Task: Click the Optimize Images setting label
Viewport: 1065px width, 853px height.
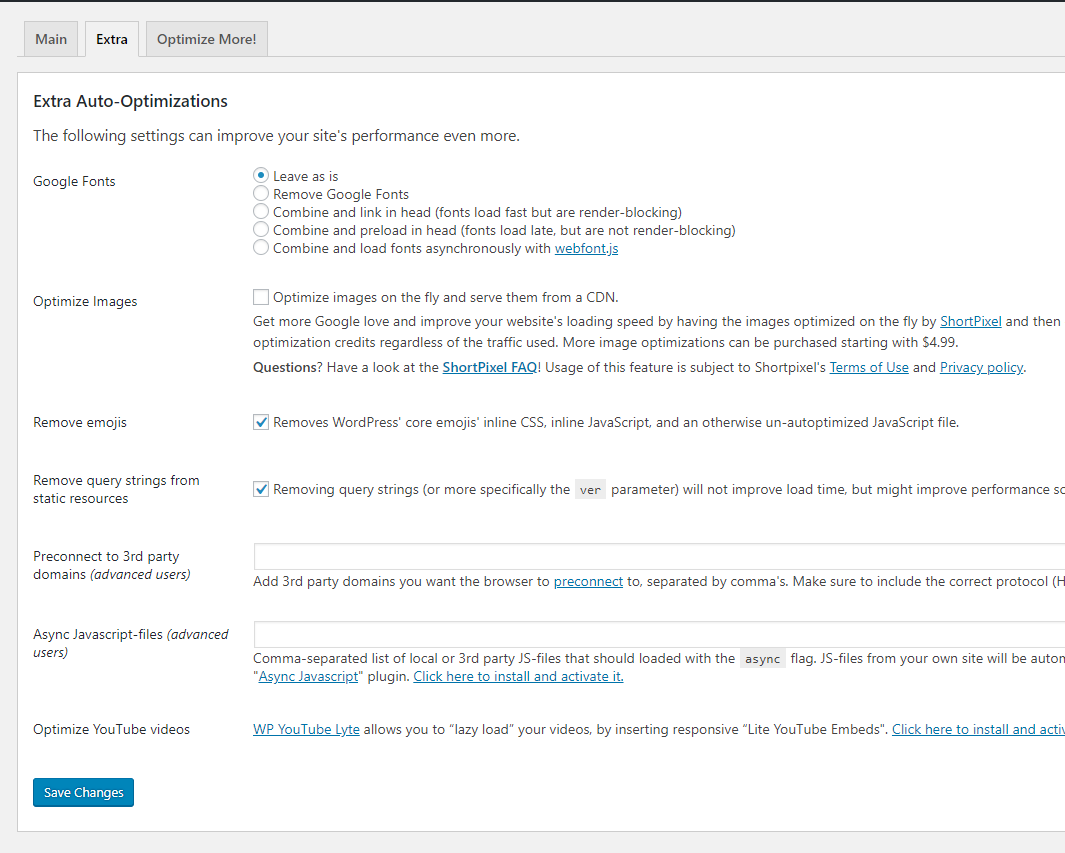Action: pyautogui.click(x=85, y=302)
